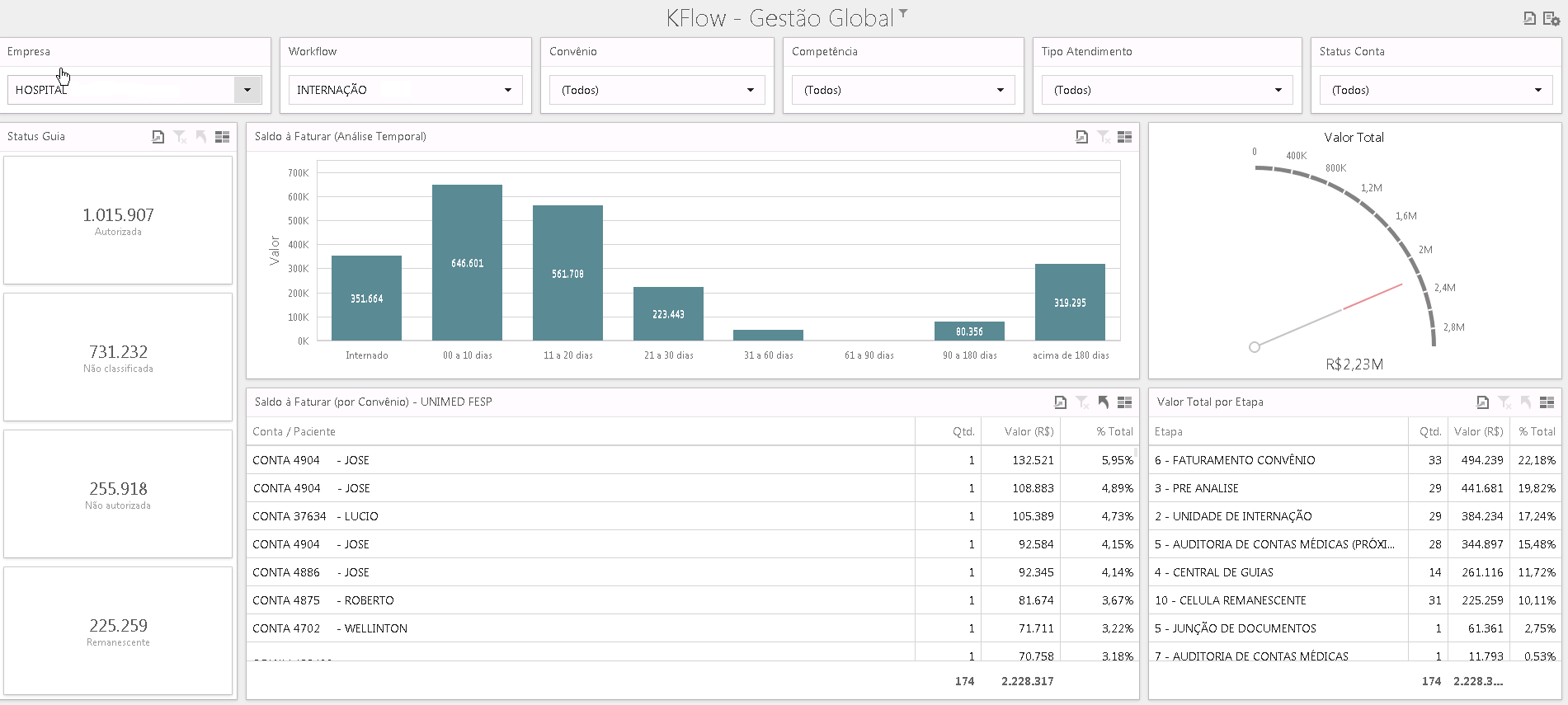
Task: Click the dashboard export icon at top right
Action: point(1528,18)
